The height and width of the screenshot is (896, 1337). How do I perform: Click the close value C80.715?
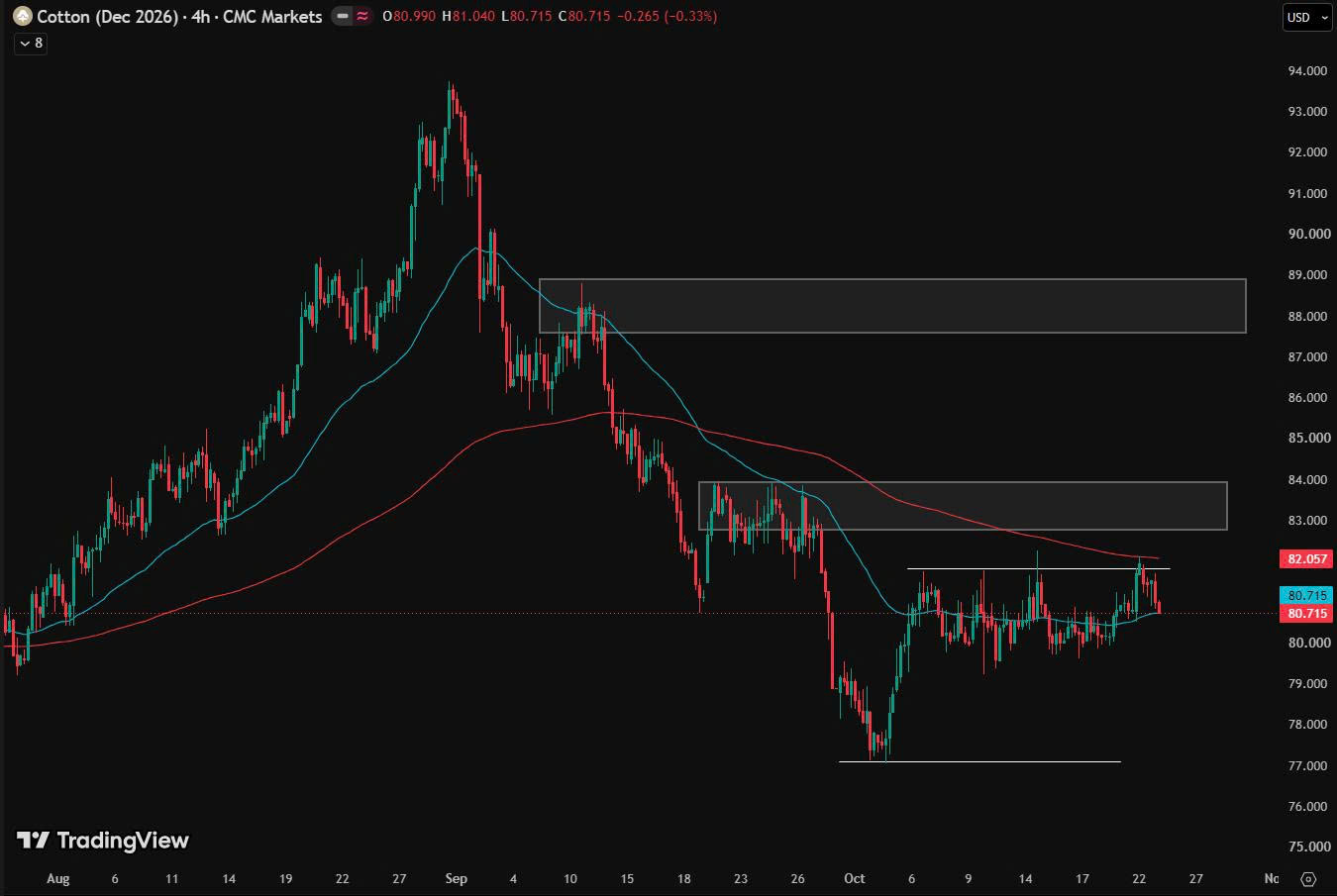pyautogui.click(x=583, y=16)
